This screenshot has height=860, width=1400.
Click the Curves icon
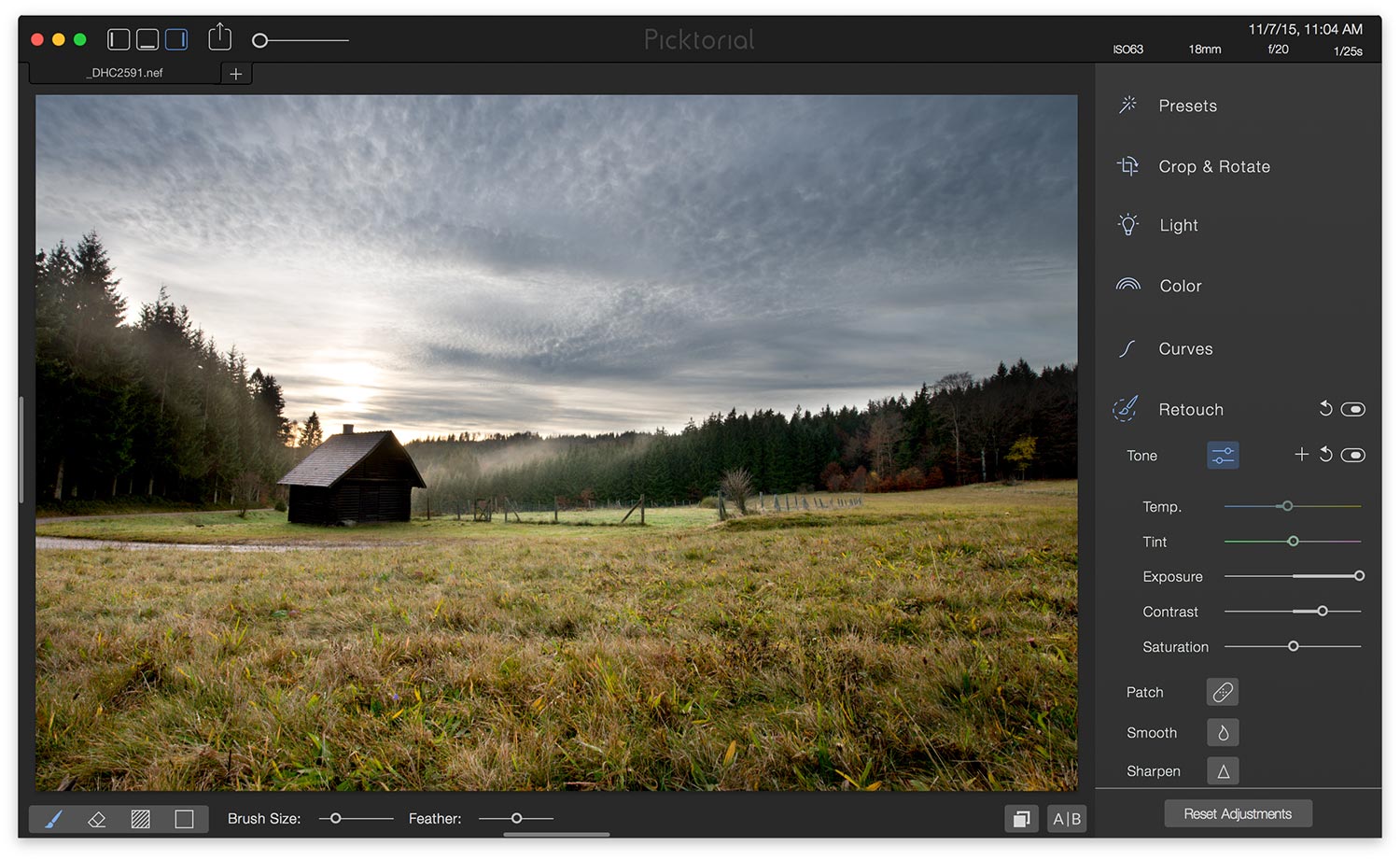[1127, 348]
